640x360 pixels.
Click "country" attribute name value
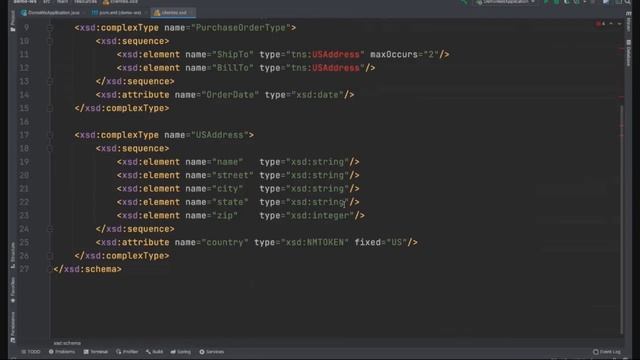(224, 242)
